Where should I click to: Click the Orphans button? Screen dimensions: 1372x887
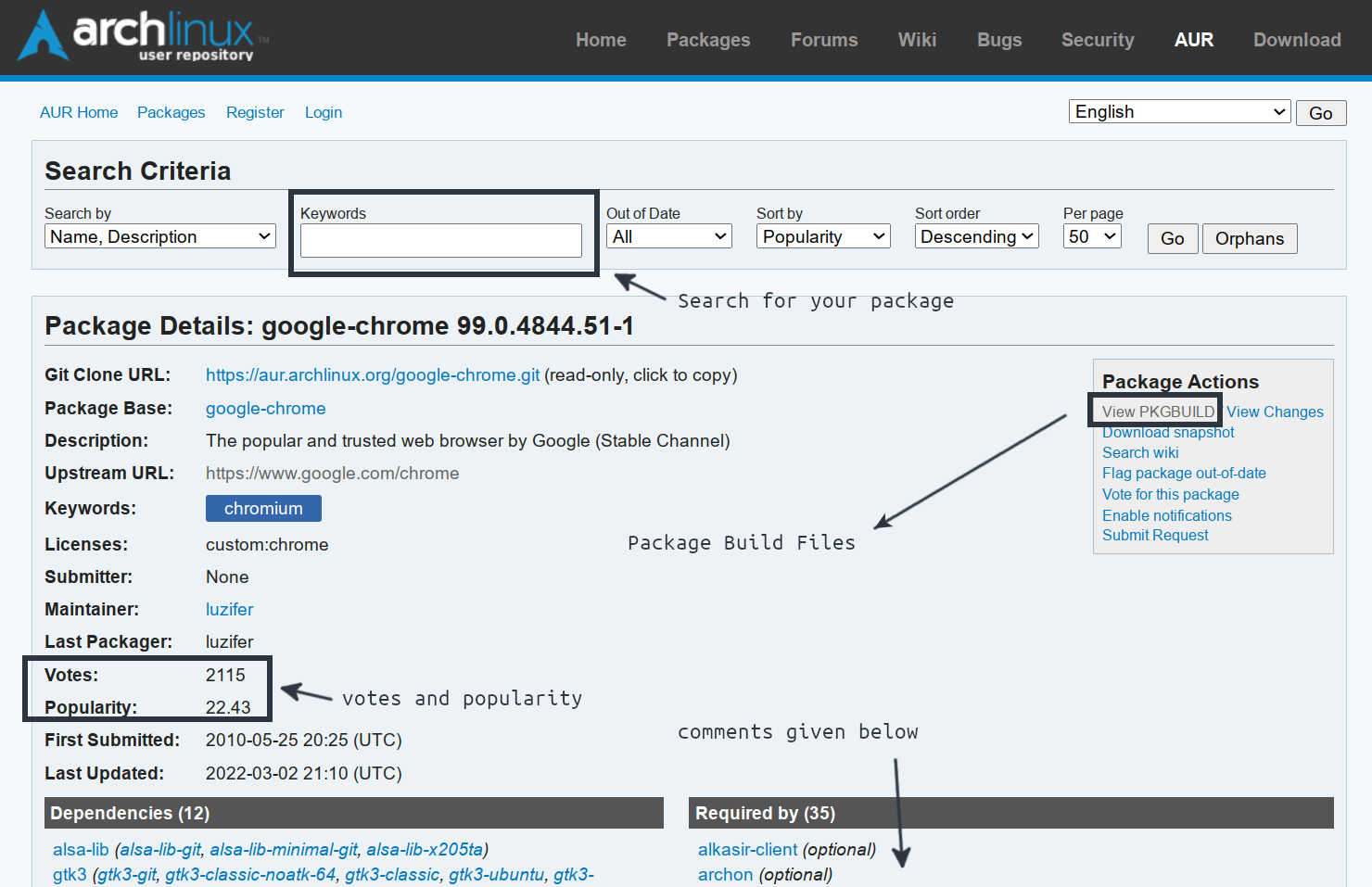coord(1250,238)
